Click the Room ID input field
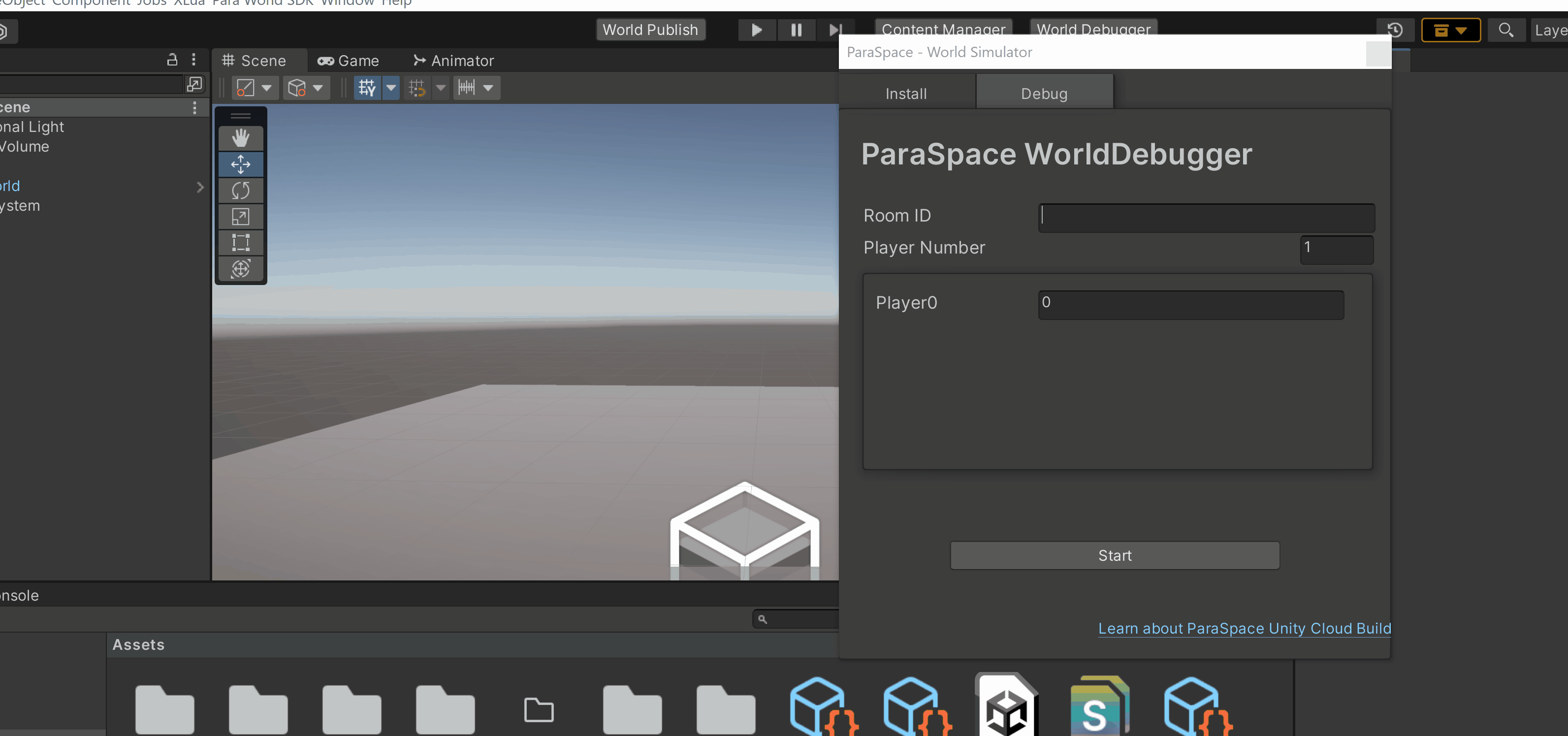The width and height of the screenshot is (1568, 736). pyautogui.click(x=1206, y=217)
